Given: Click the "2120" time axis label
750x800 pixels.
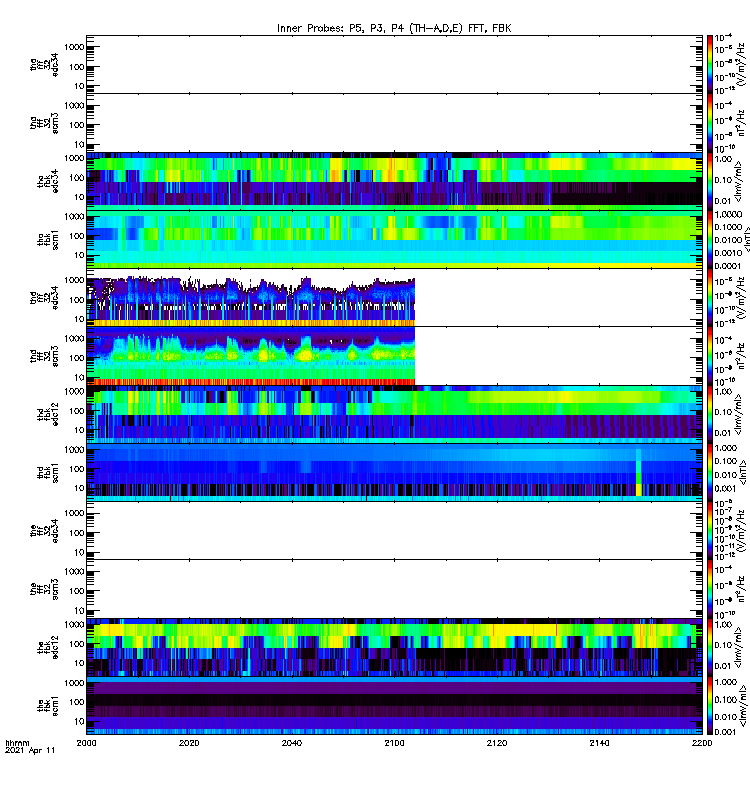Looking at the screenshot, I should coord(497,743).
